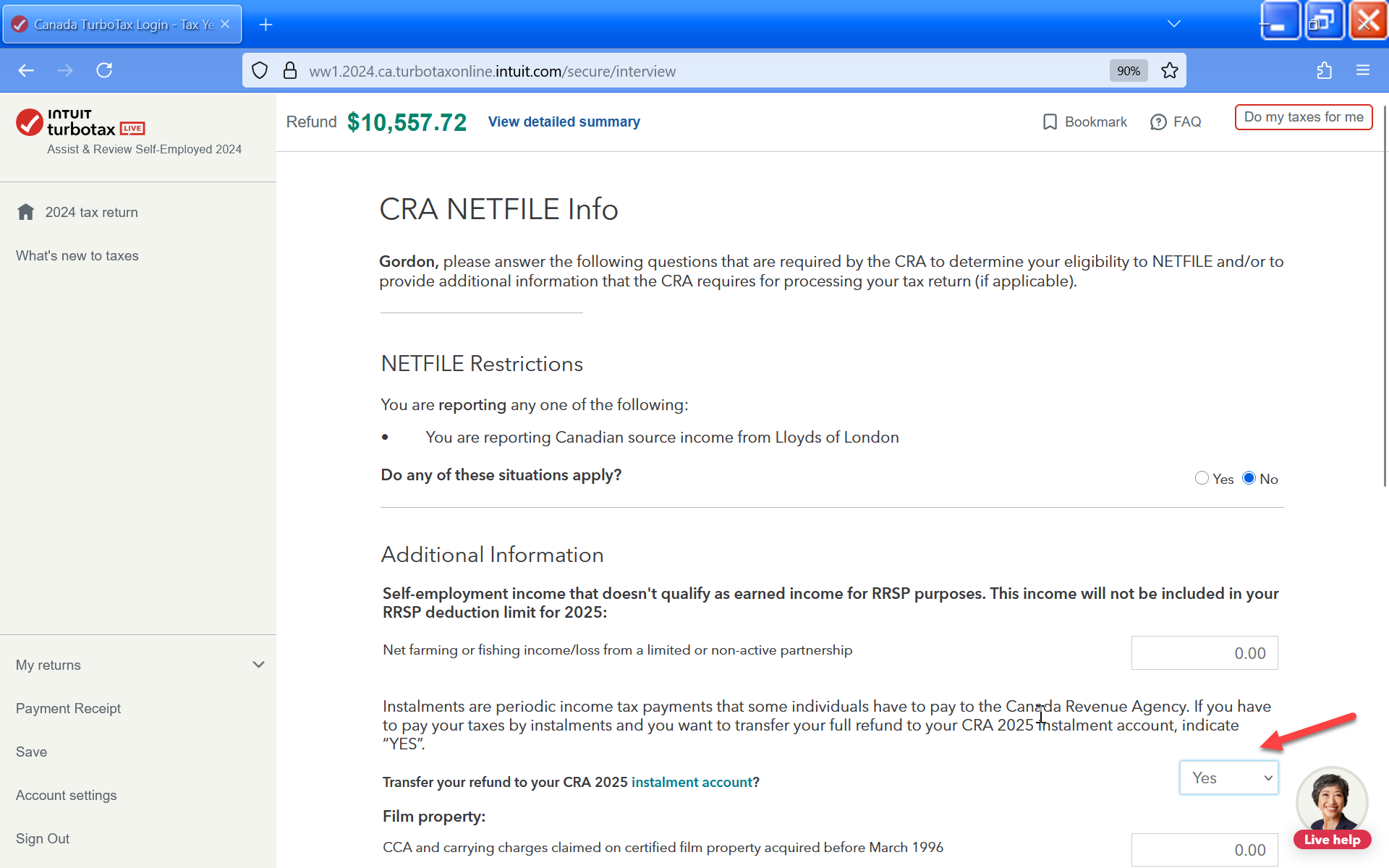Bookmark this page with the star icon

(x=1169, y=70)
